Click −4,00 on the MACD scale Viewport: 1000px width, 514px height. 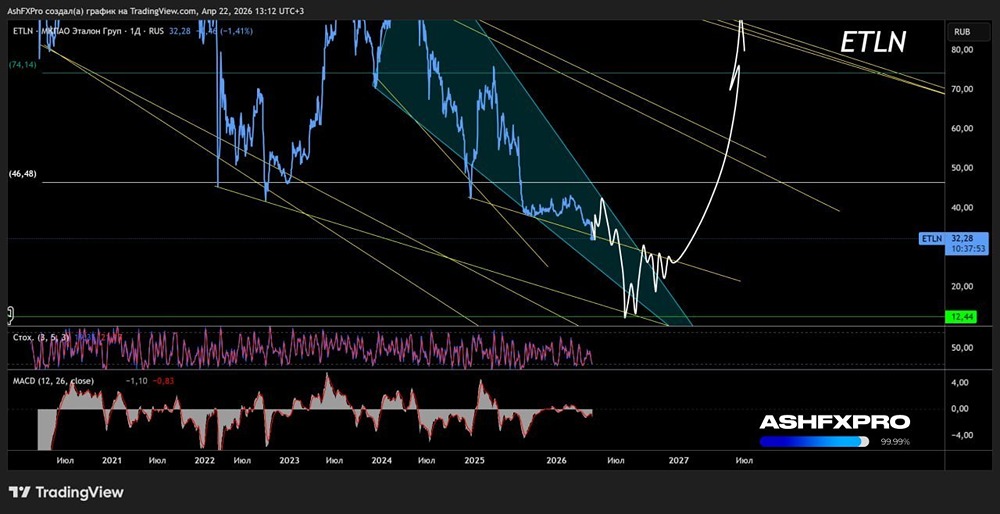962,435
